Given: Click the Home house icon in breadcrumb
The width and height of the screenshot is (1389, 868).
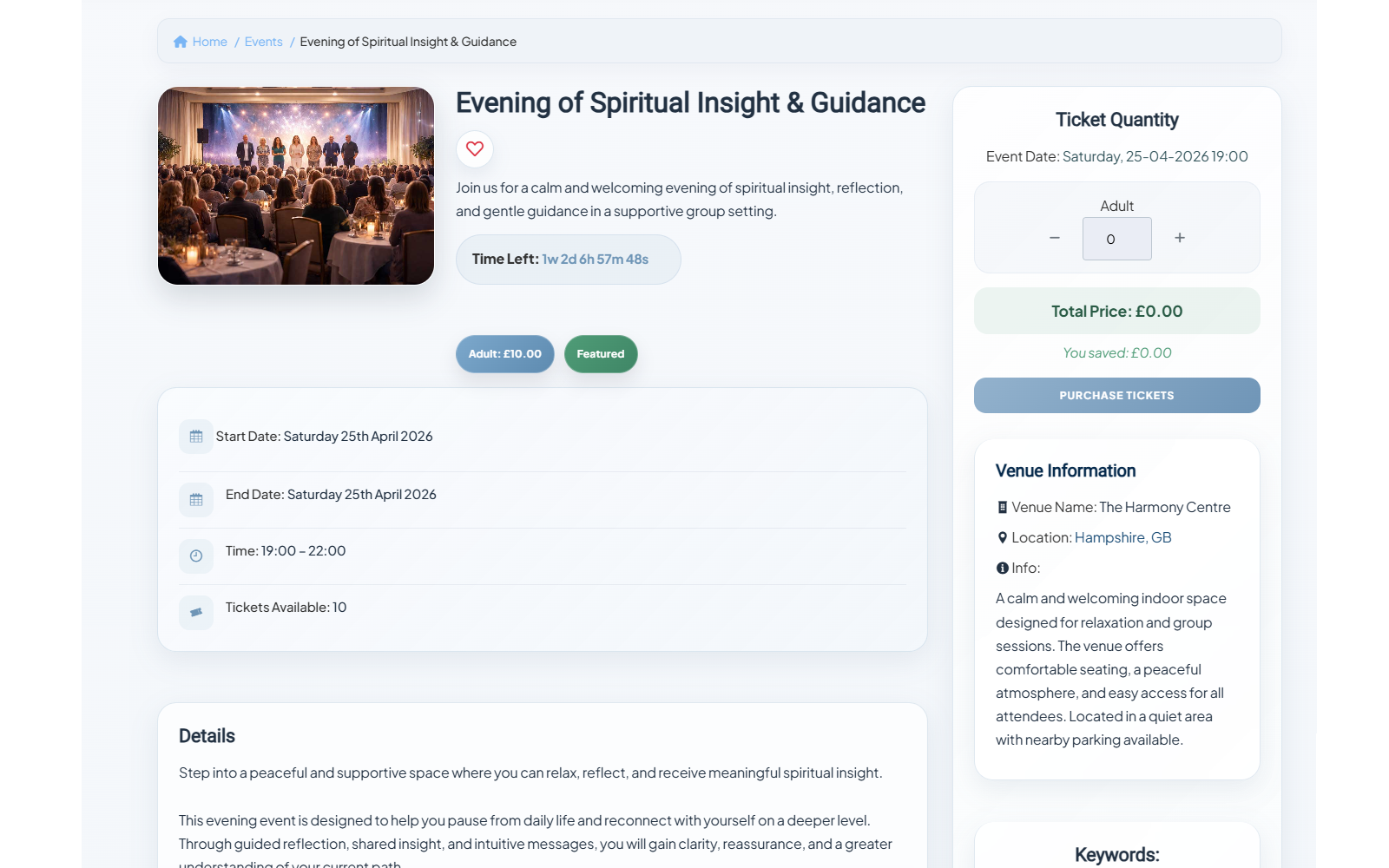Looking at the screenshot, I should [x=181, y=42].
